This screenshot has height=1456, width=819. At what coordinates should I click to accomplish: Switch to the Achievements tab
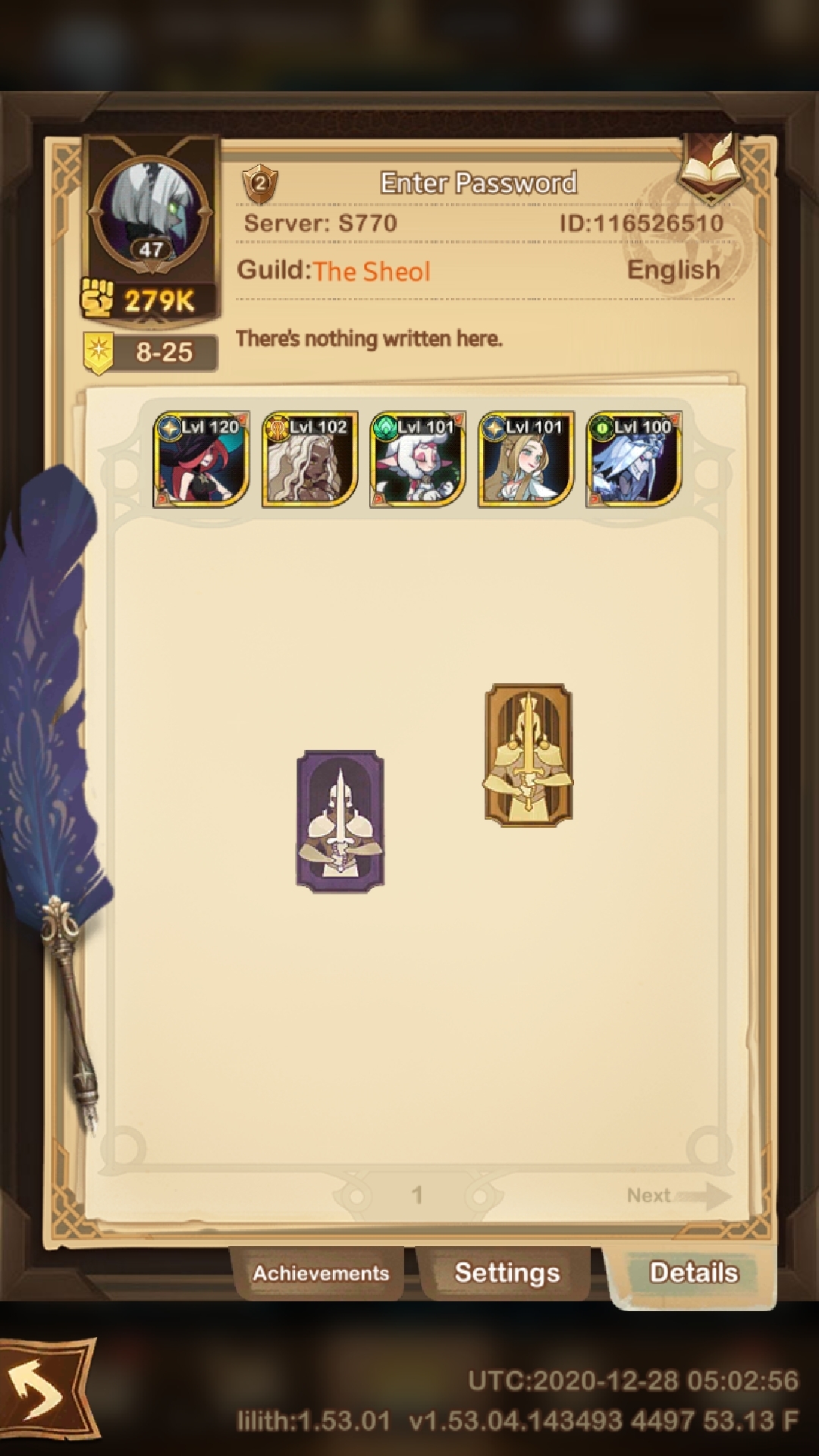(320, 1273)
